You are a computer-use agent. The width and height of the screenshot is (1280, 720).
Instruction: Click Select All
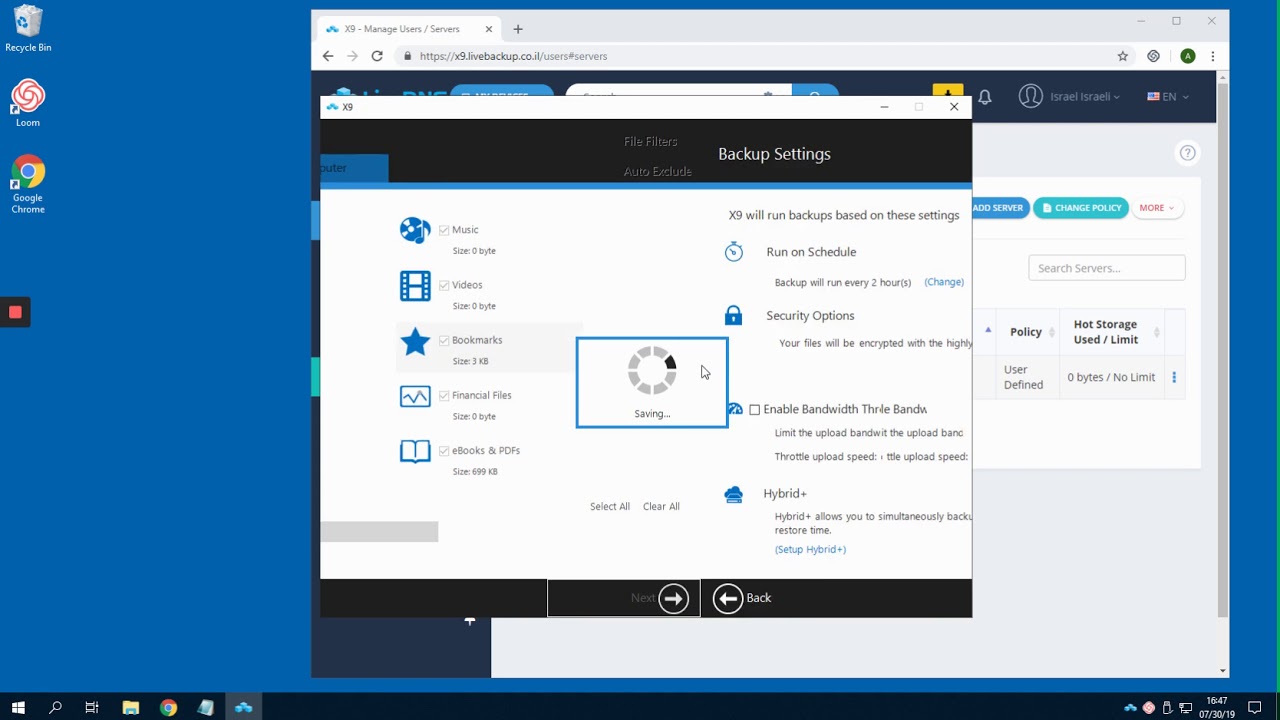pyautogui.click(x=610, y=506)
